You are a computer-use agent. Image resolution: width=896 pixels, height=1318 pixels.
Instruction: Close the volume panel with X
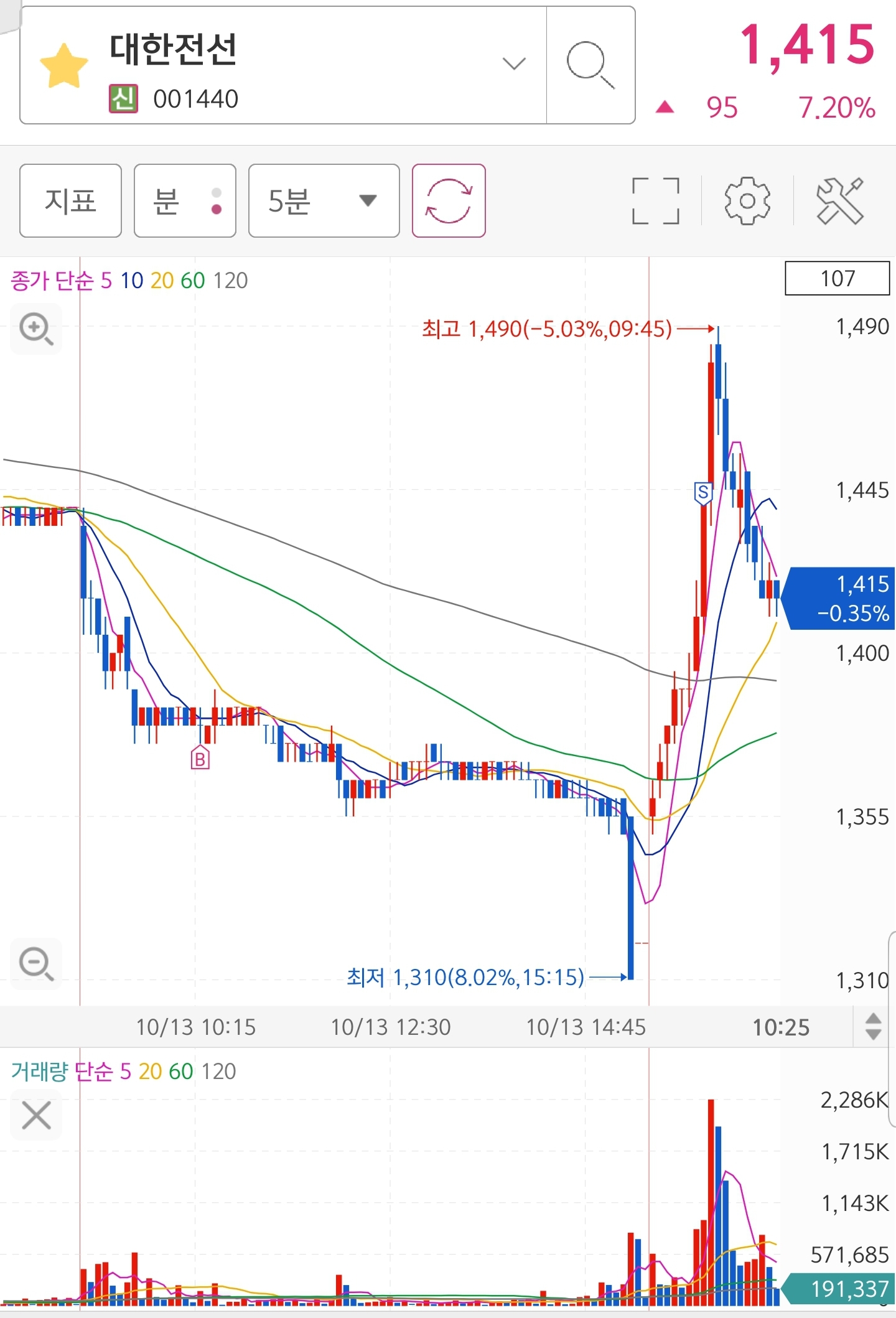pos(36,1115)
